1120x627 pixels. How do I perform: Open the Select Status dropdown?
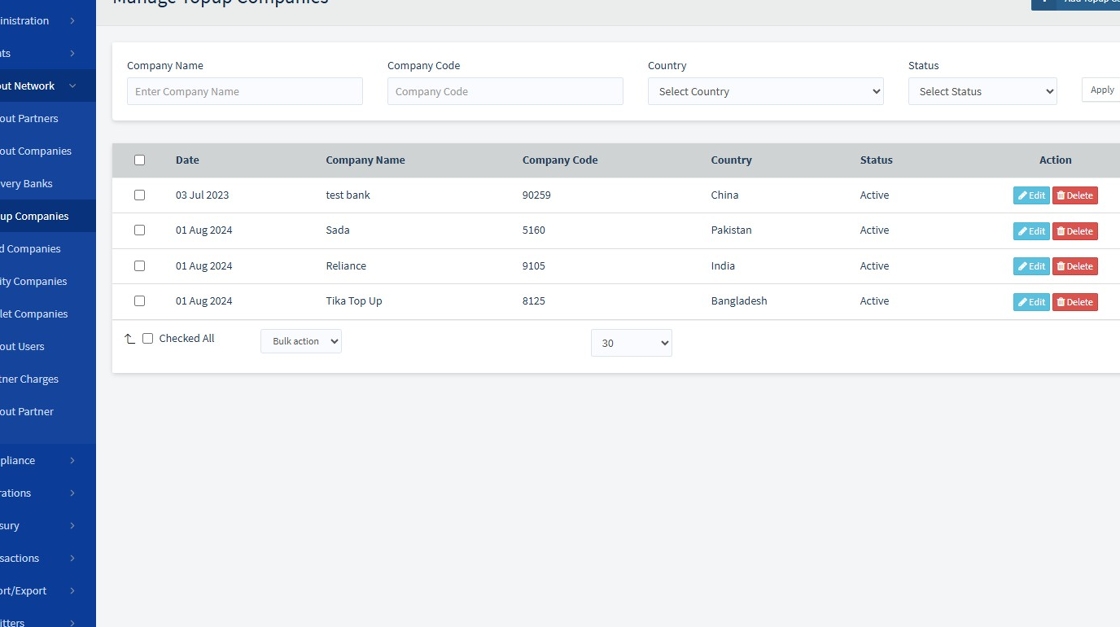(982, 92)
